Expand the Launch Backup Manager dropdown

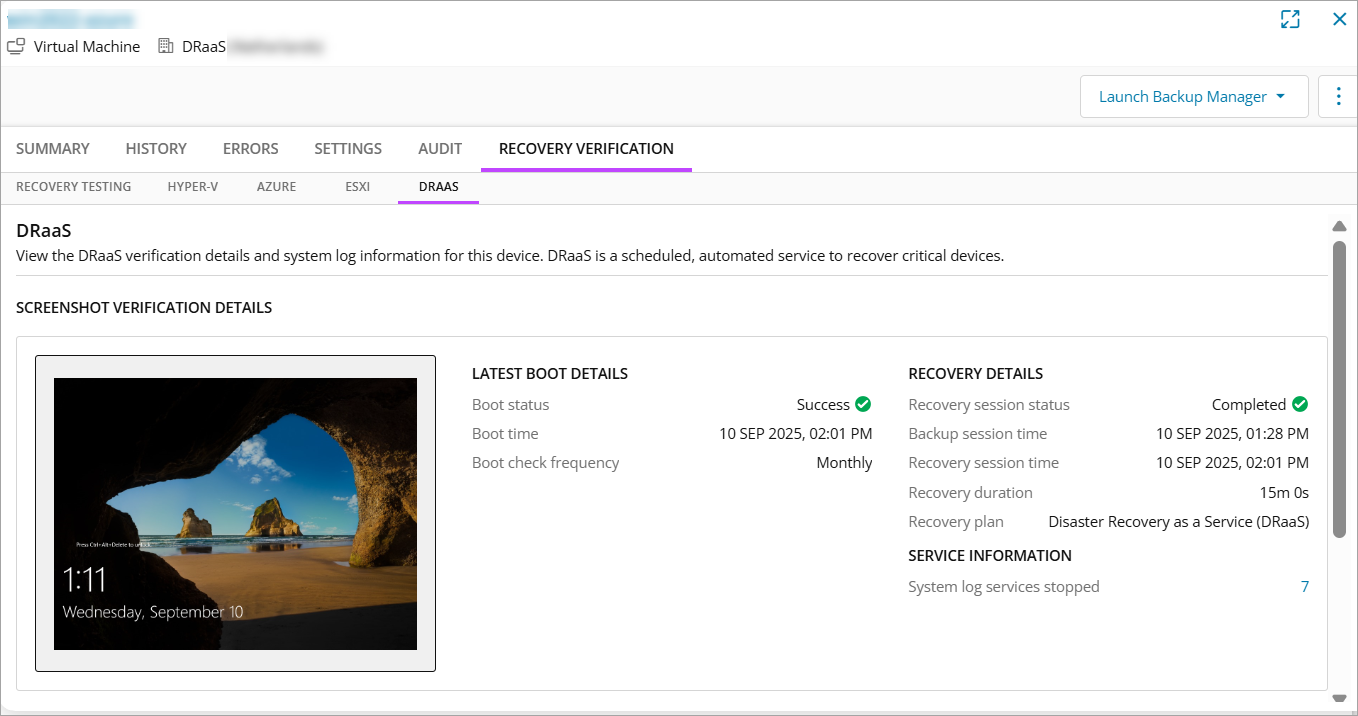[x=1280, y=97]
